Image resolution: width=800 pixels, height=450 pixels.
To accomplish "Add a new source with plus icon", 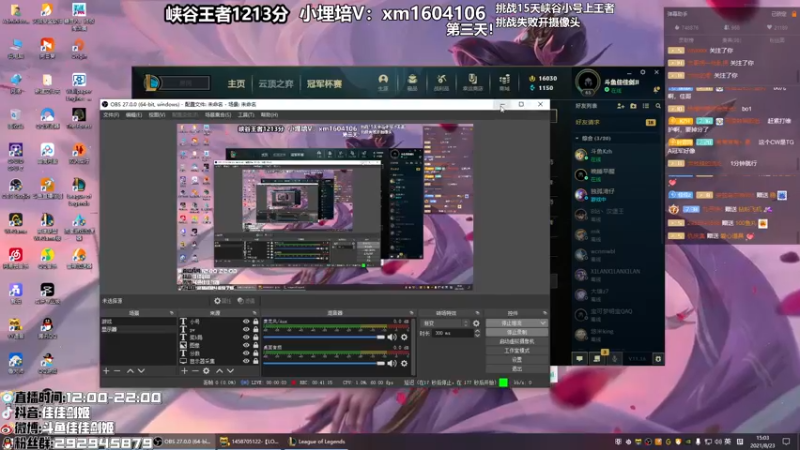I will point(184,371).
